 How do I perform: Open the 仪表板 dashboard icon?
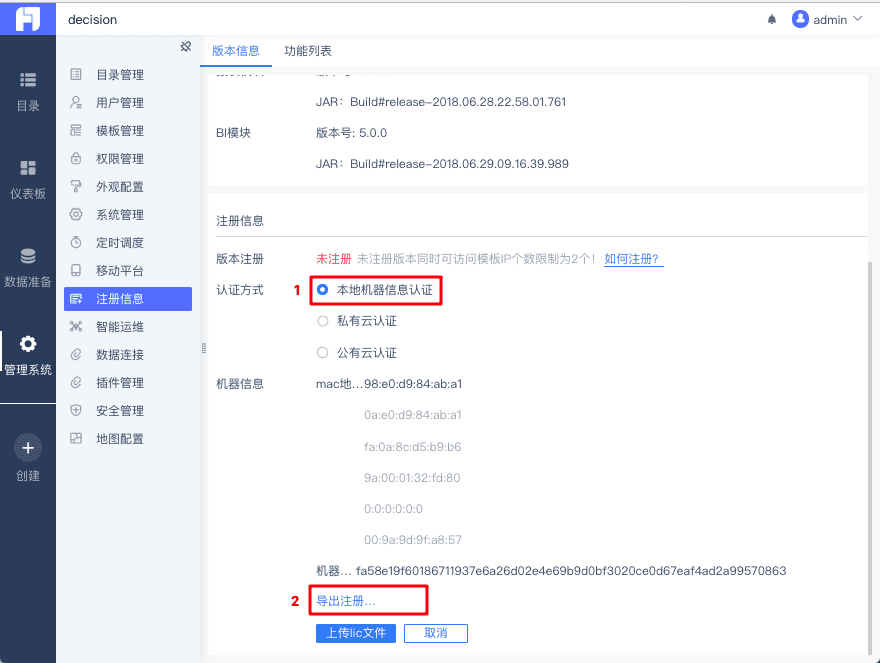[28, 168]
